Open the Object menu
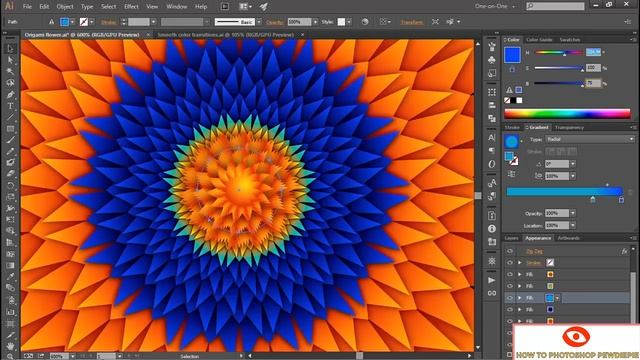This screenshot has height=360, width=640. 65,7
